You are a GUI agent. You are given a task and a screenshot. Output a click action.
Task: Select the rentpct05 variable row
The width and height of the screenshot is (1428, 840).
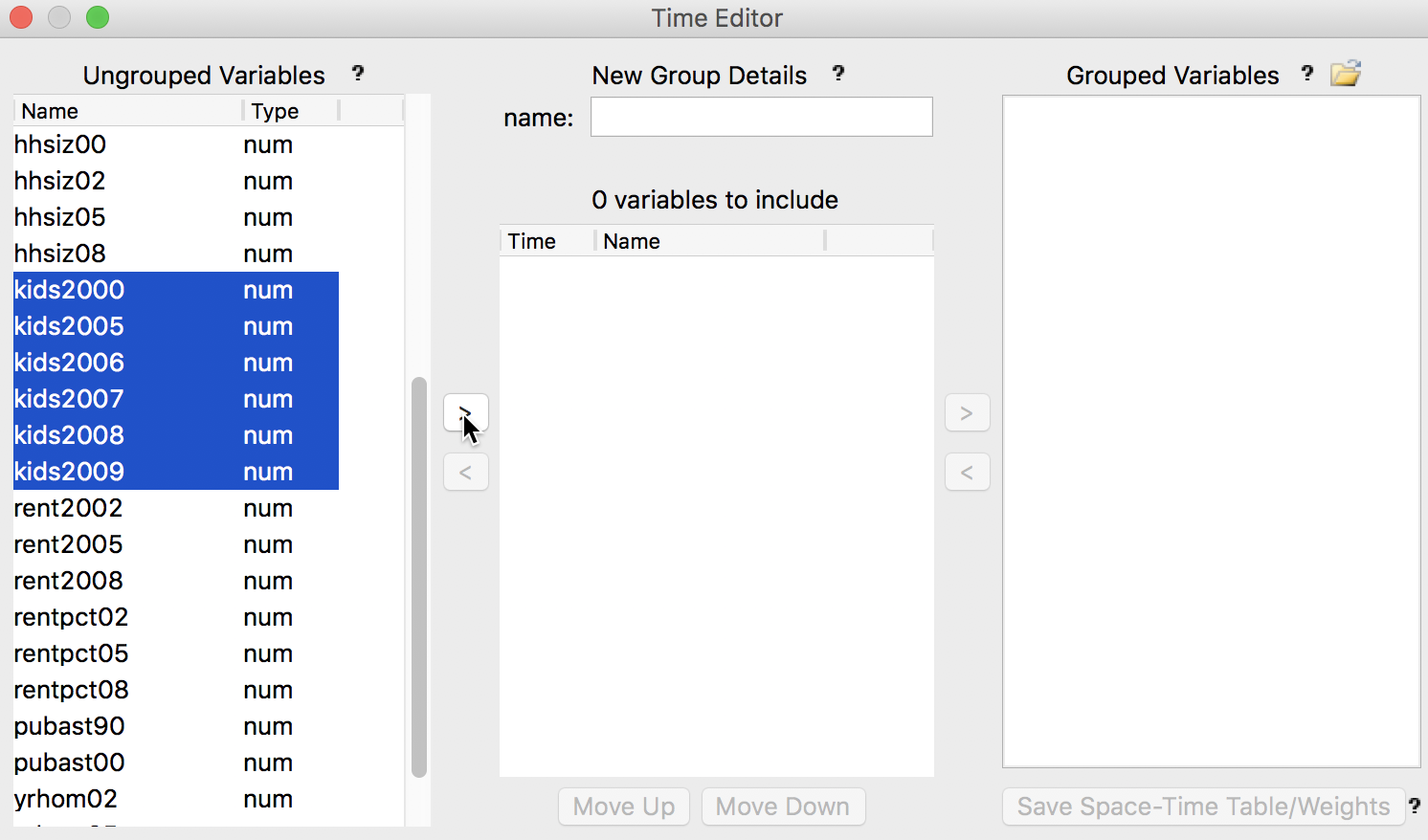[x=176, y=653]
